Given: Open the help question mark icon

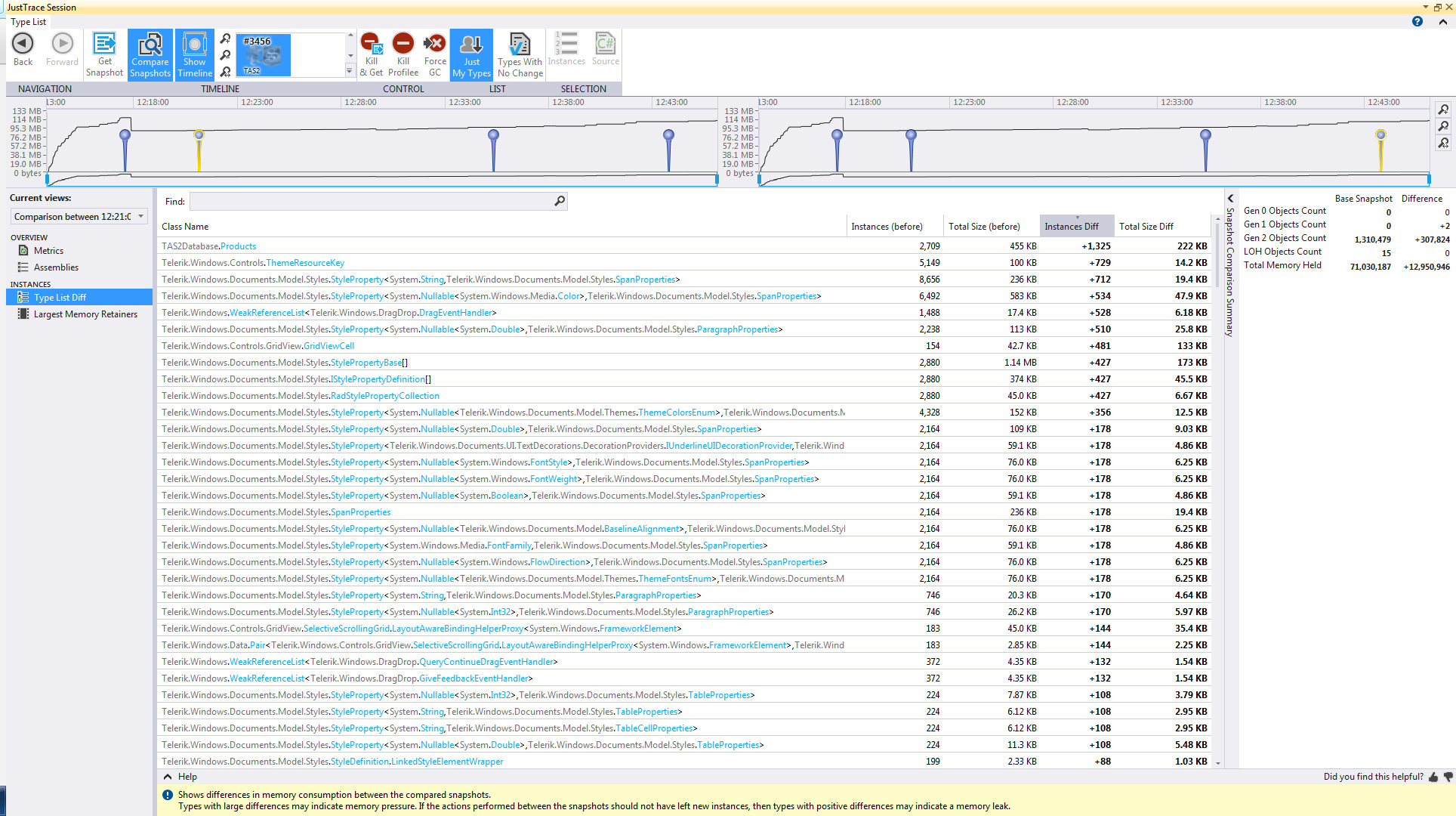Looking at the screenshot, I should tap(1417, 21).
